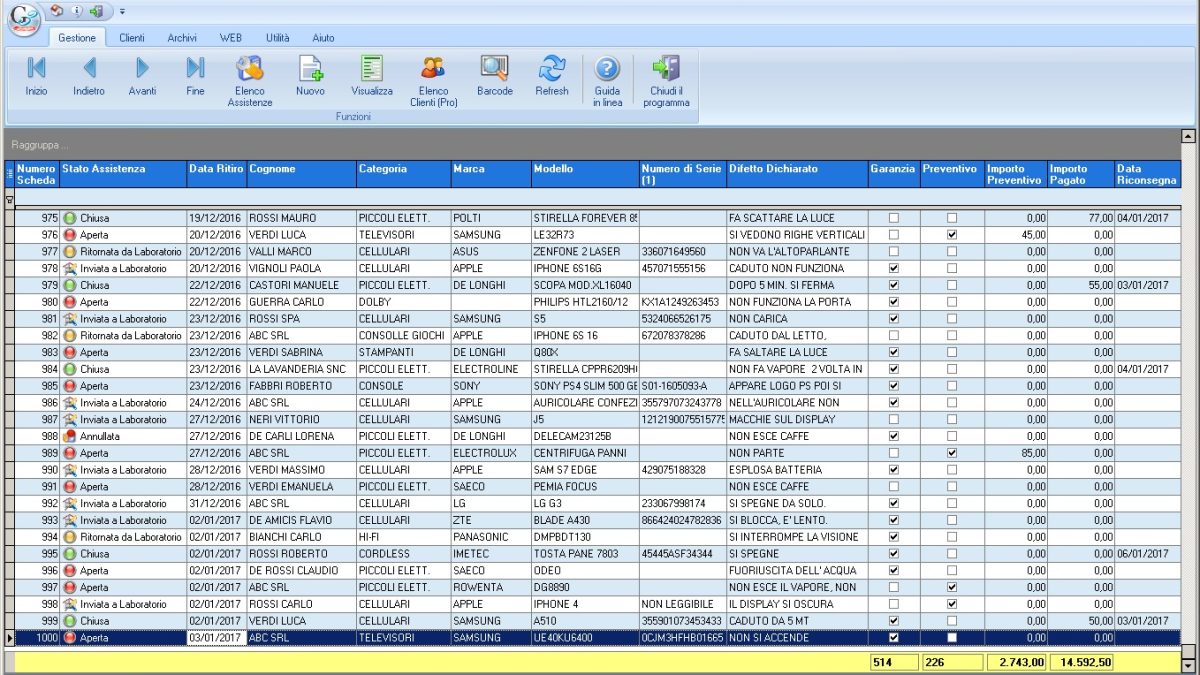Click Ritornata da Laboratorio icon in row 994
The height and width of the screenshot is (675, 1200).
coord(70,537)
